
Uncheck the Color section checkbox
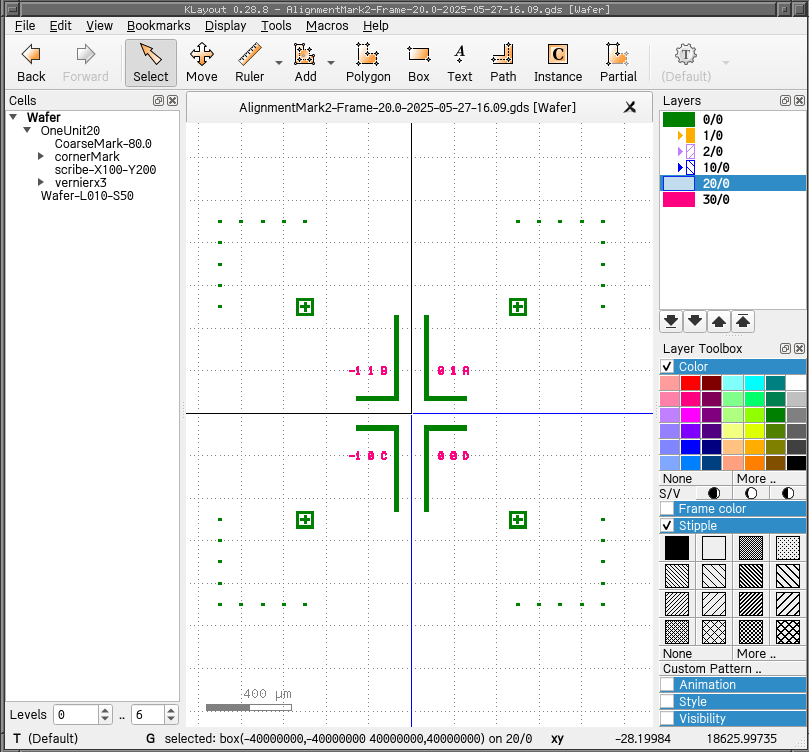(667, 367)
